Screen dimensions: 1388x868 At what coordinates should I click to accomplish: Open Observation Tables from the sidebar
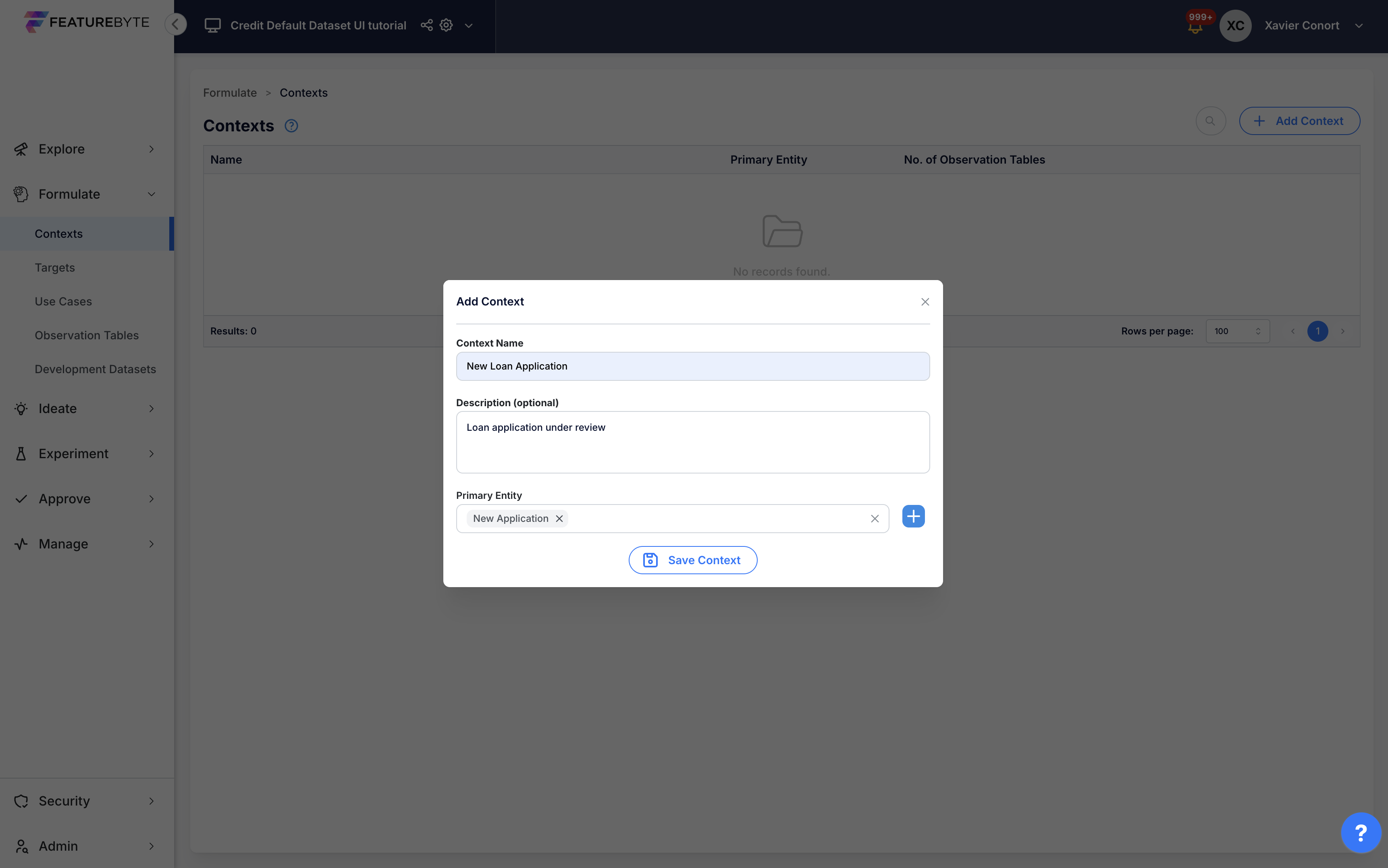click(87, 335)
